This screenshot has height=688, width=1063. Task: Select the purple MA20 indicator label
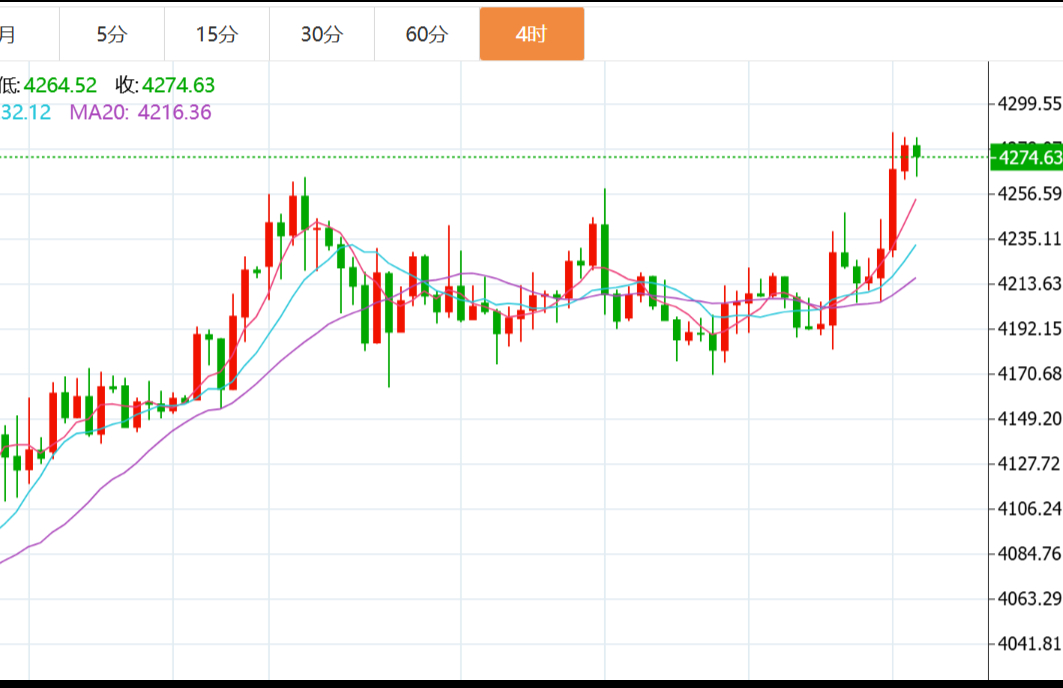99,112
